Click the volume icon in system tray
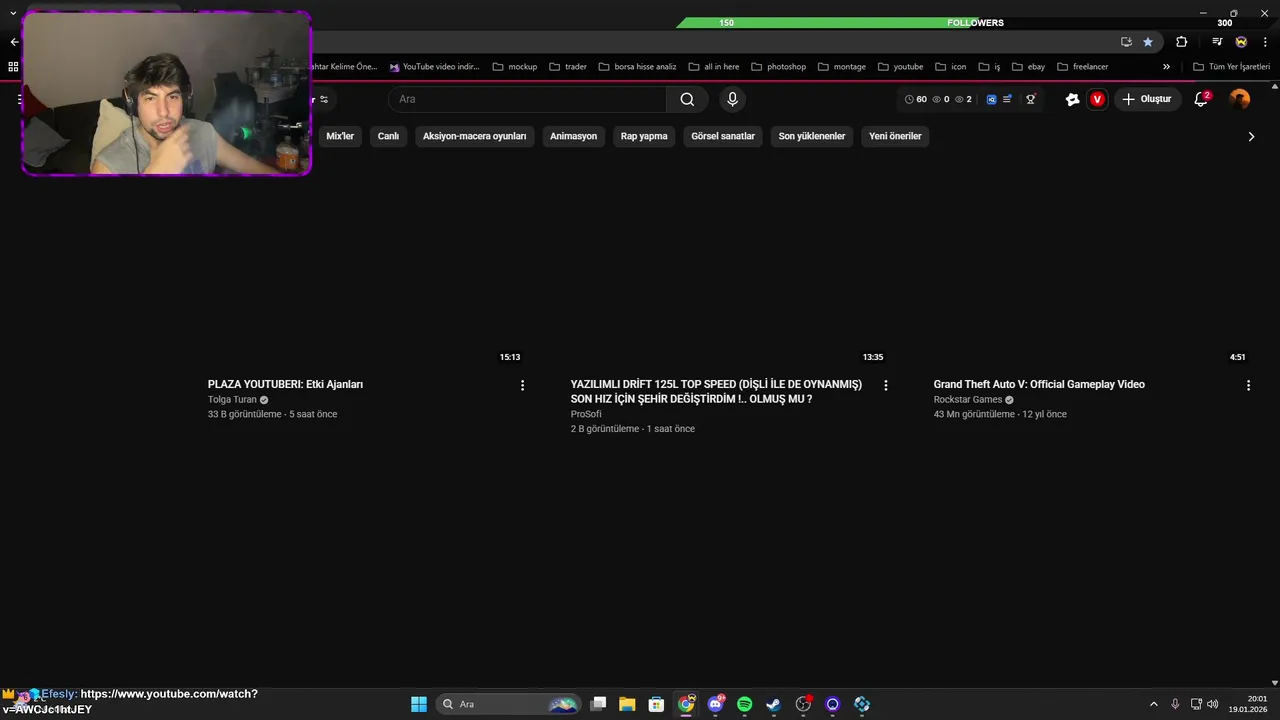The width and height of the screenshot is (1280, 720). [x=1213, y=704]
